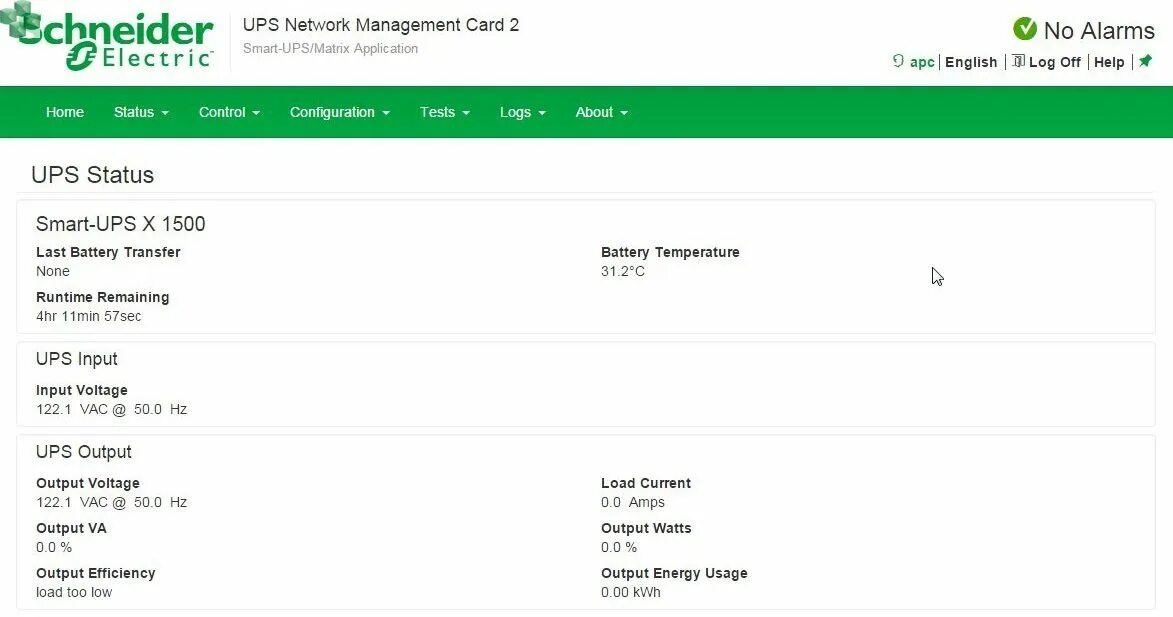
Task: Click the UPS Status page heading
Action: point(93,175)
